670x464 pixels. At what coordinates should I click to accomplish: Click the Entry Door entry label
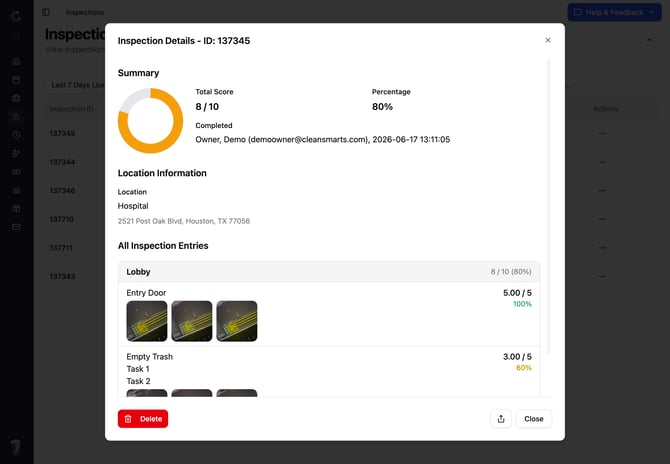tap(146, 293)
